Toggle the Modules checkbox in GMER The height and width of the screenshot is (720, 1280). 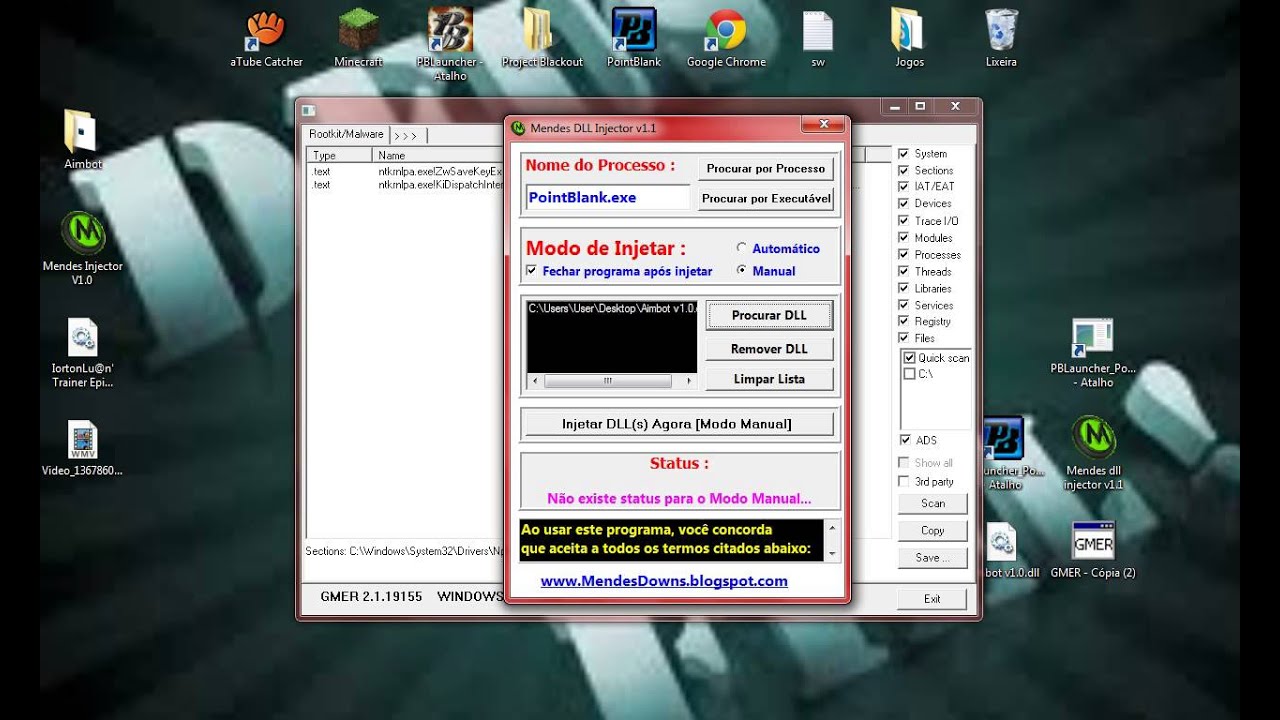904,238
